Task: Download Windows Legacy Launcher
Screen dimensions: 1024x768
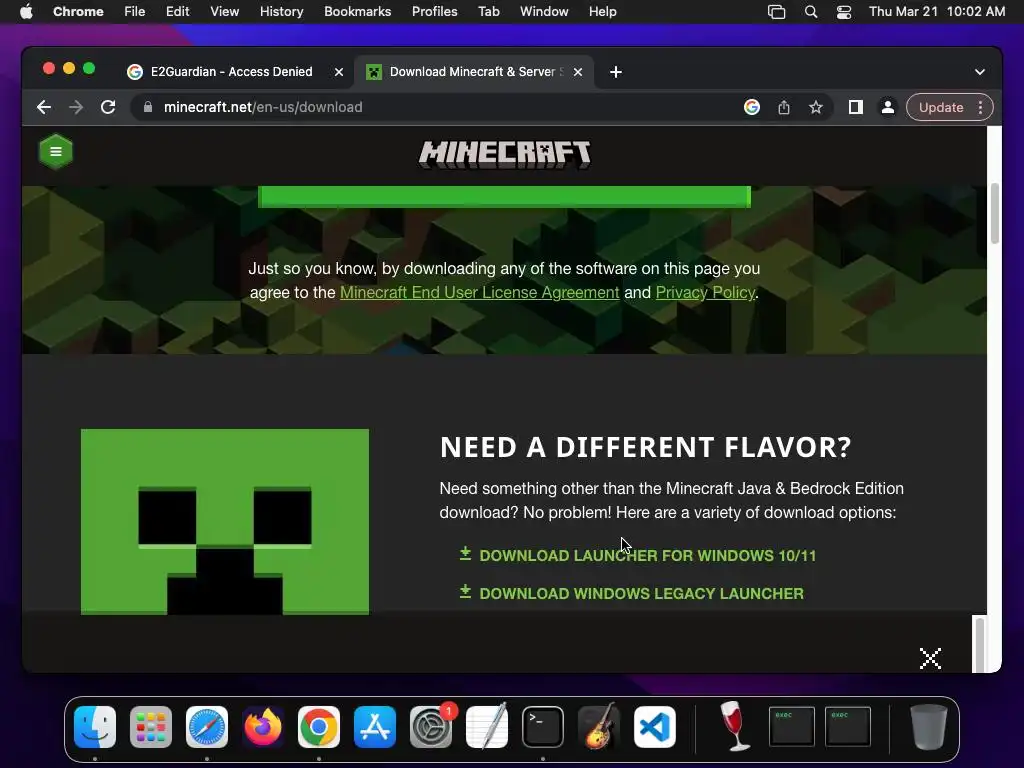Action: pos(641,594)
